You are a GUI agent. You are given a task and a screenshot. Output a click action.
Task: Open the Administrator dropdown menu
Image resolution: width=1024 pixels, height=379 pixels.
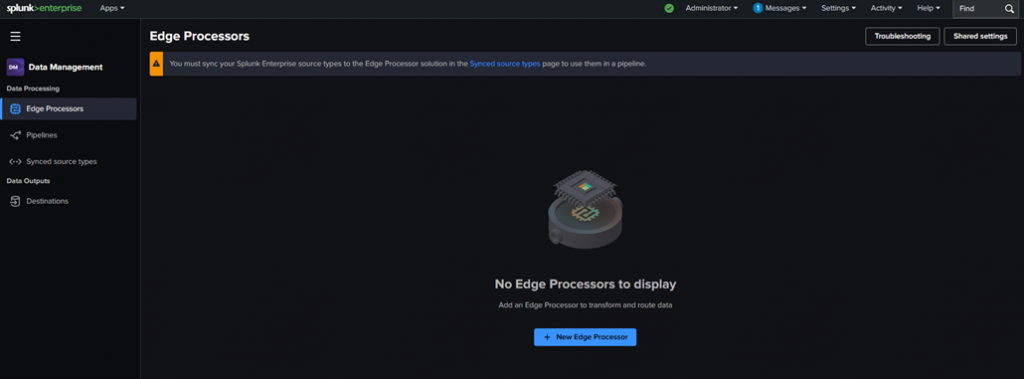(711, 8)
